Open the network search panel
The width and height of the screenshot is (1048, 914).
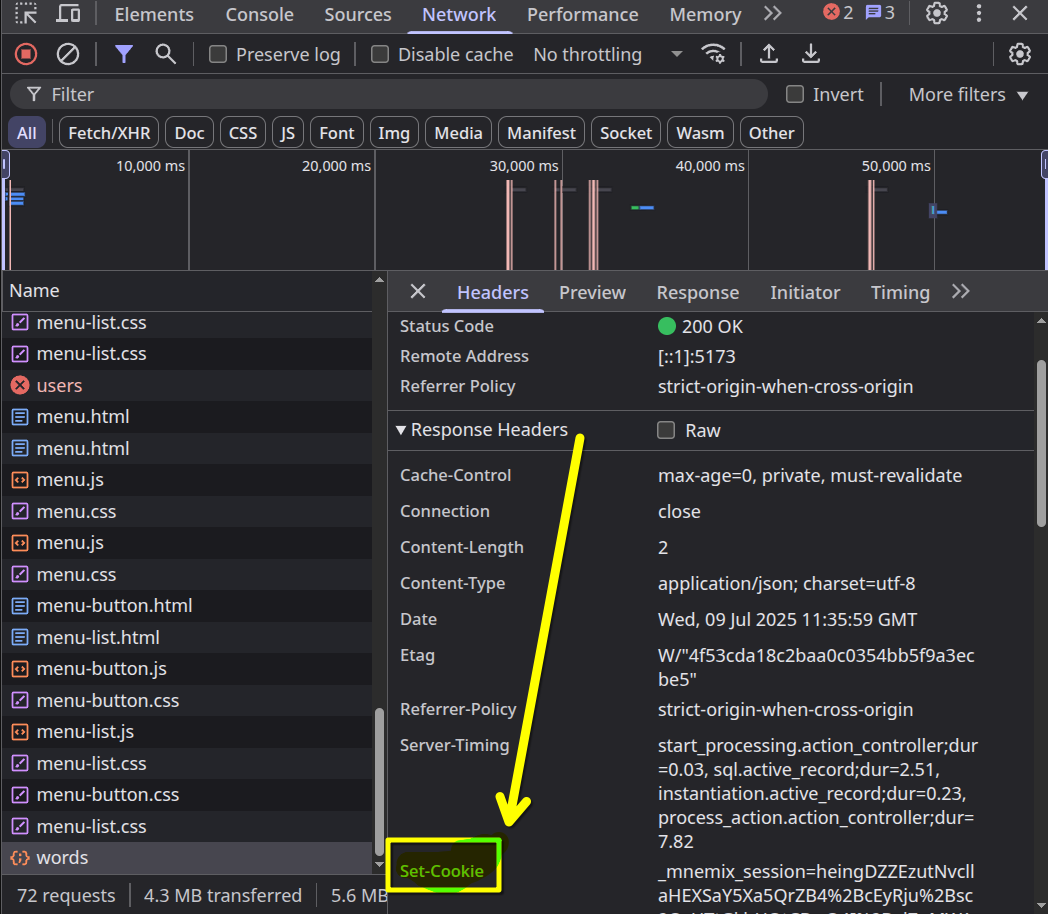pos(164,54)
